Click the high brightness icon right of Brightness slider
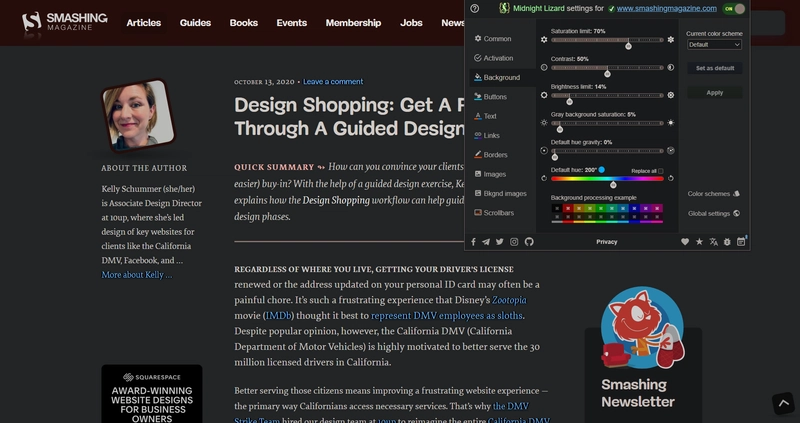This screenshot has height=423, width=800. pos(670,95)
